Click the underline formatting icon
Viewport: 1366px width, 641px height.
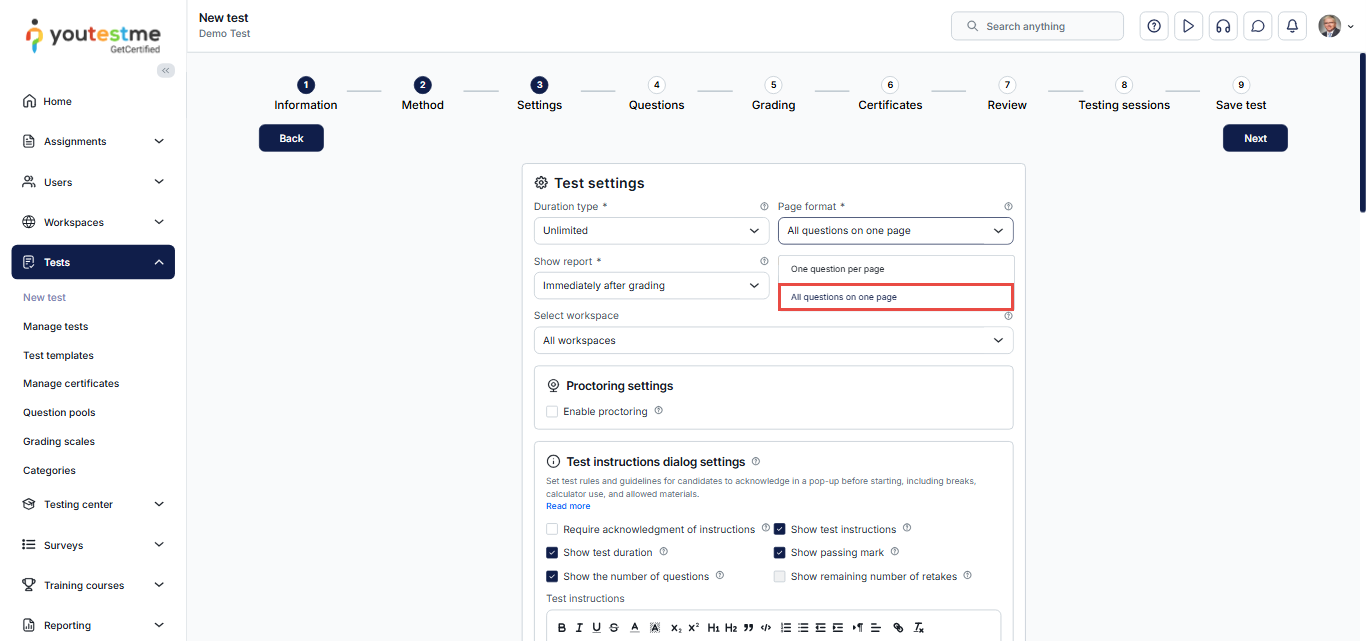[x=596, y=628]
